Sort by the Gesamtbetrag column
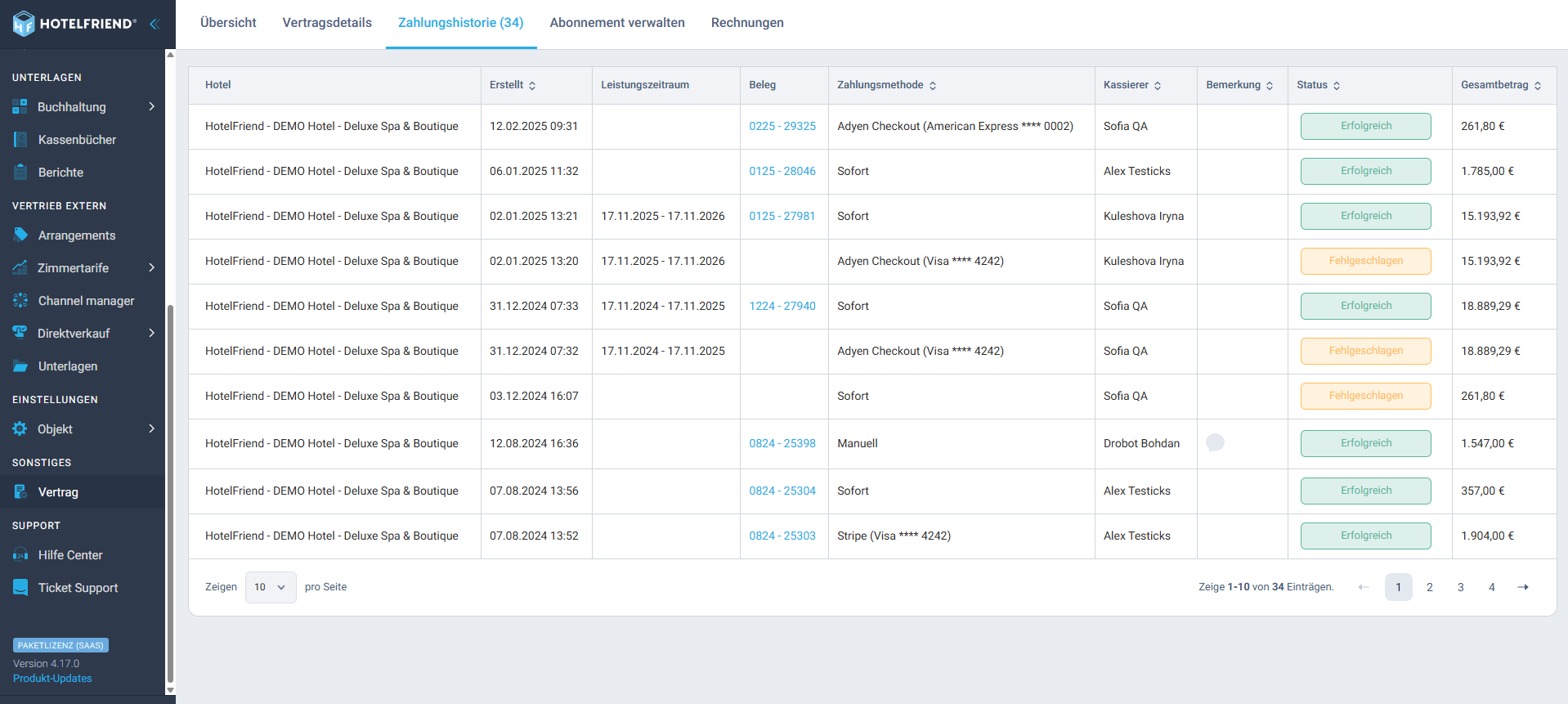Image resolution: width=1568 pixels, height=704 pixels. click(1538, 85)
